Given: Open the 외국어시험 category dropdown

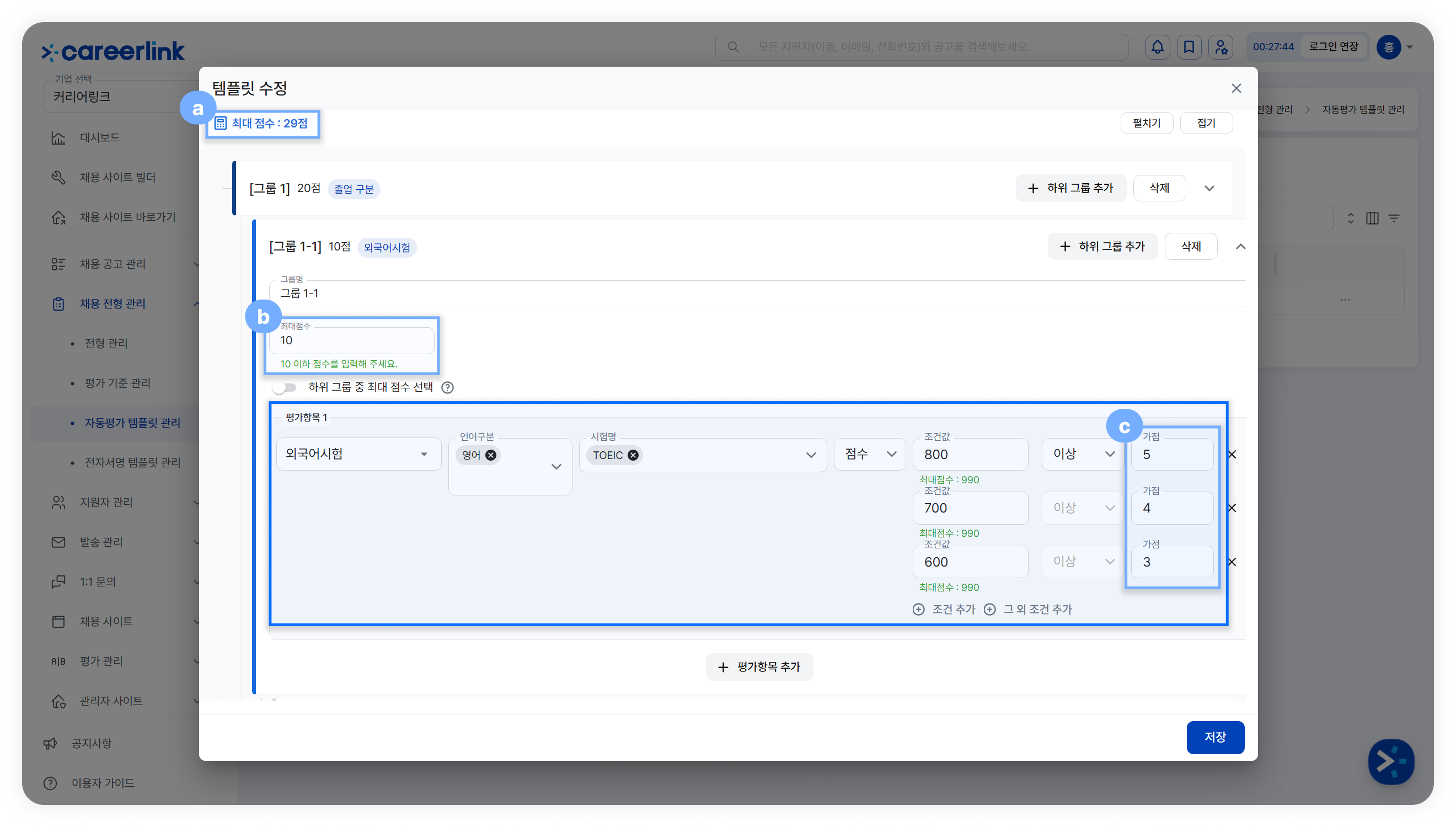Looking at the screenshot, I should (x=358, y=454).
